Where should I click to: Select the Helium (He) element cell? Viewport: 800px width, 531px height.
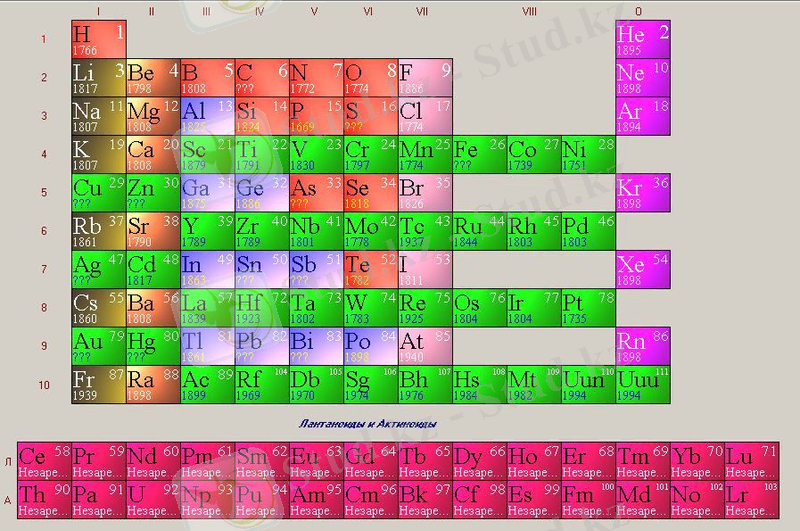[x=643, y=39]
